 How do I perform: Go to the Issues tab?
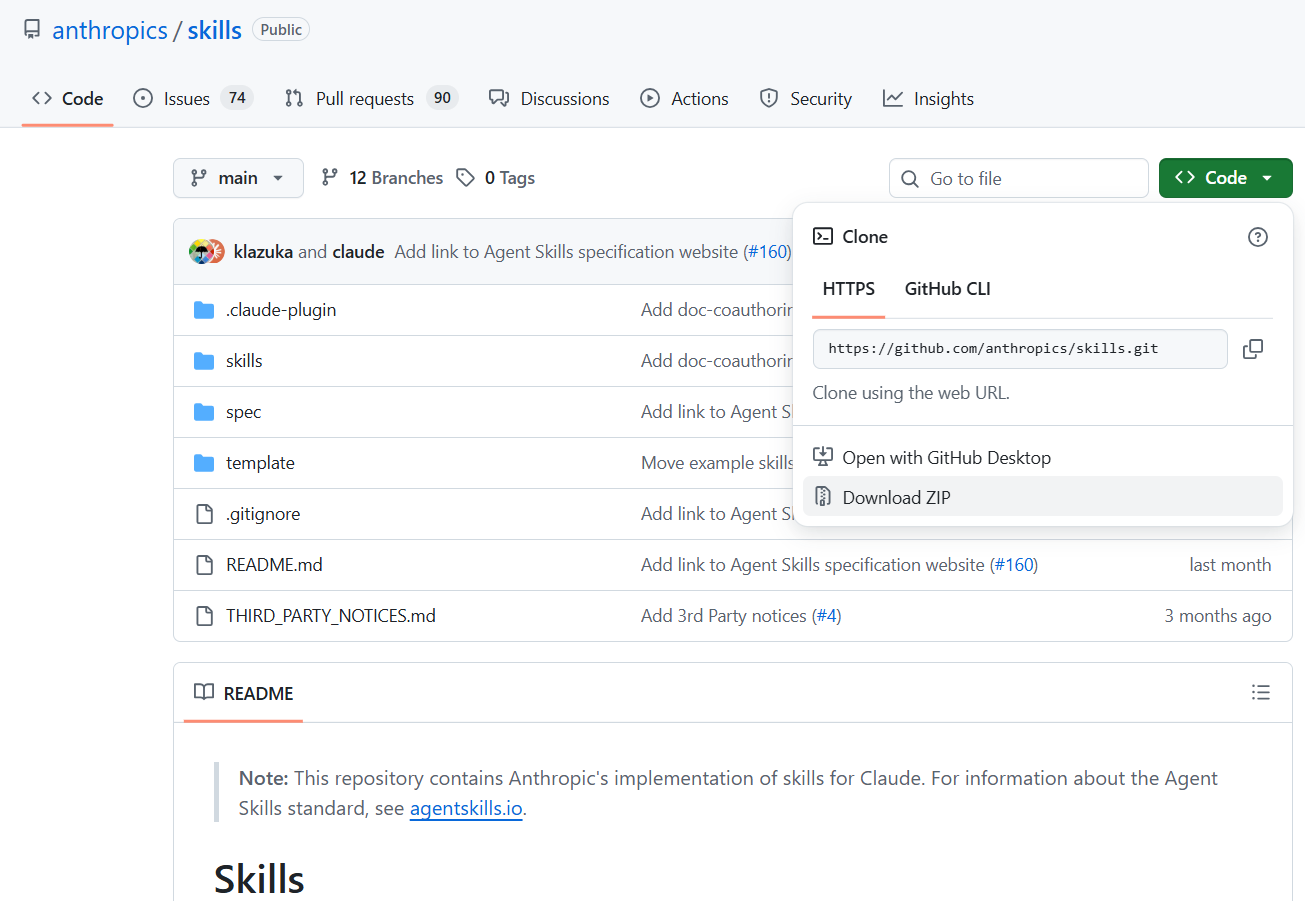pos(187,99)
